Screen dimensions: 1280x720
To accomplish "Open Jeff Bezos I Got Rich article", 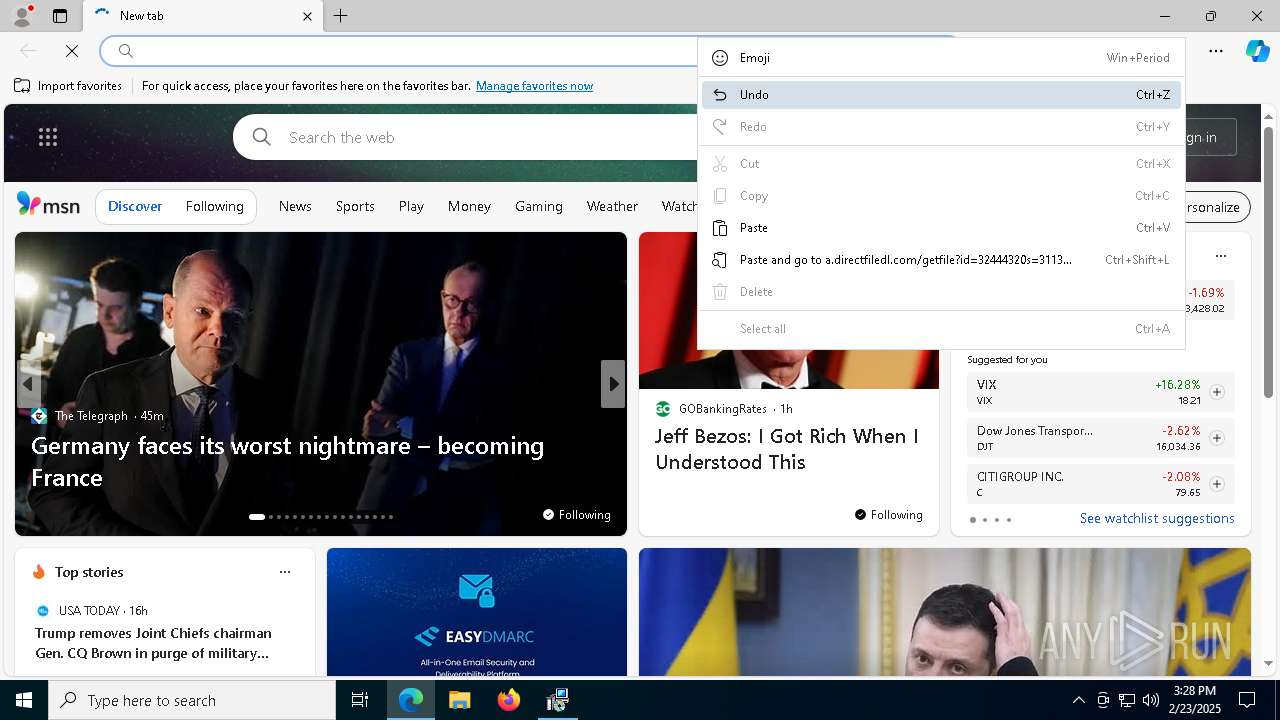I will click(787, 449).
